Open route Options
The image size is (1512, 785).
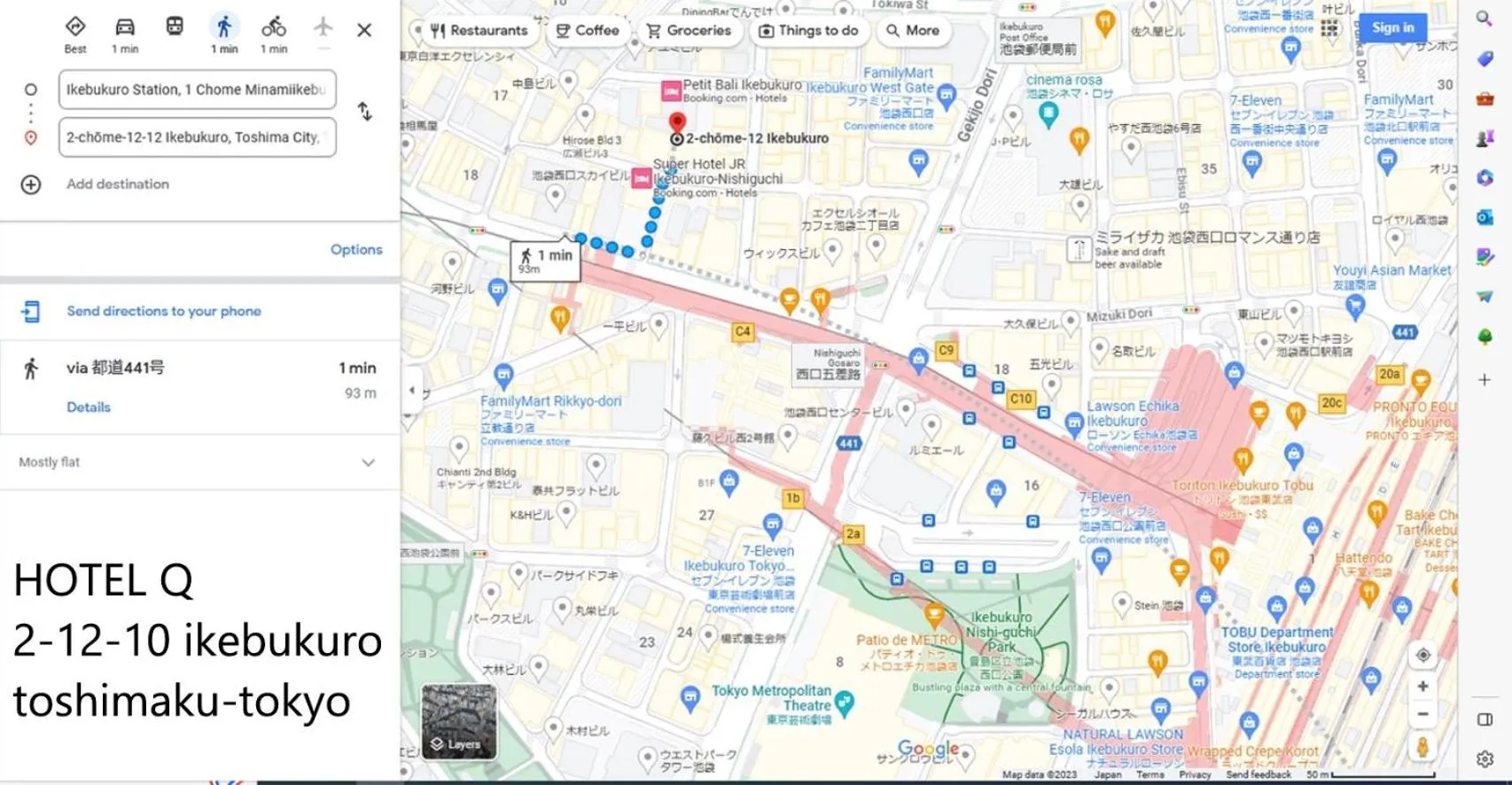(356, 250)
